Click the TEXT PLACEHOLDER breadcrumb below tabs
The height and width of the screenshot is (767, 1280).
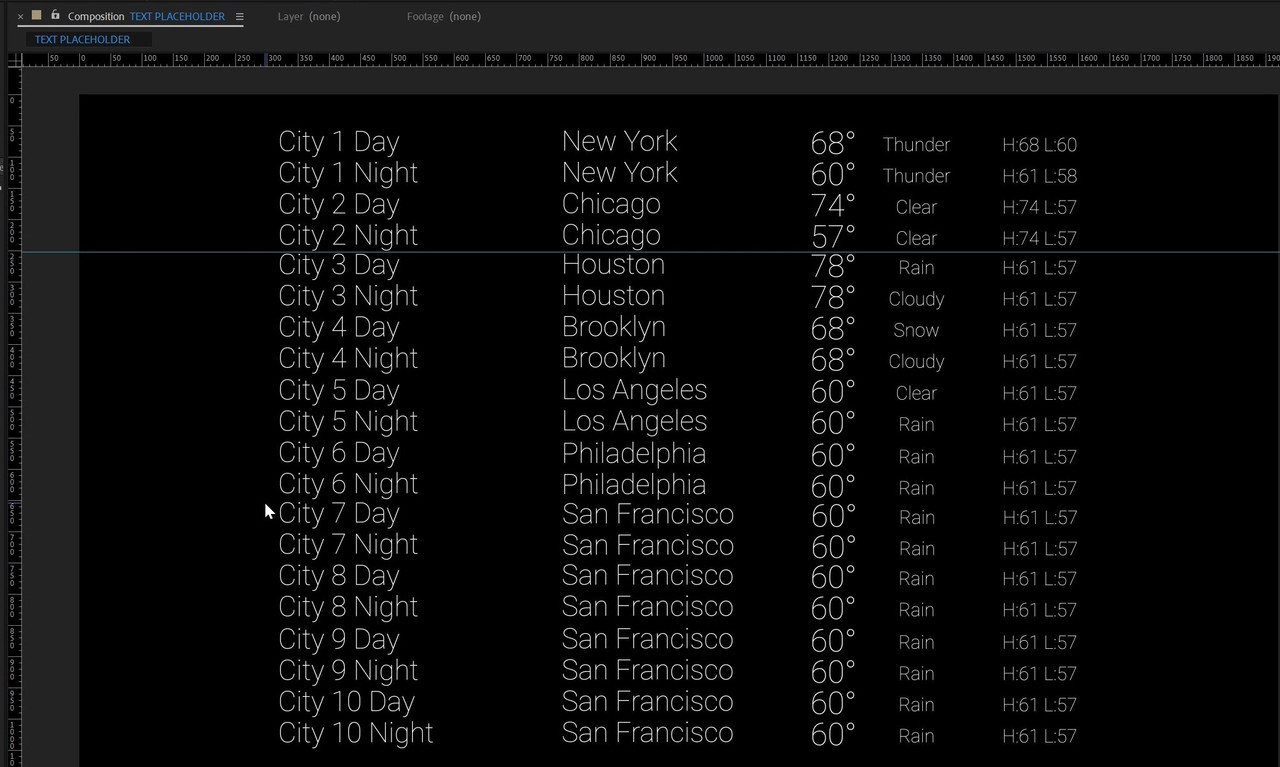83,40
